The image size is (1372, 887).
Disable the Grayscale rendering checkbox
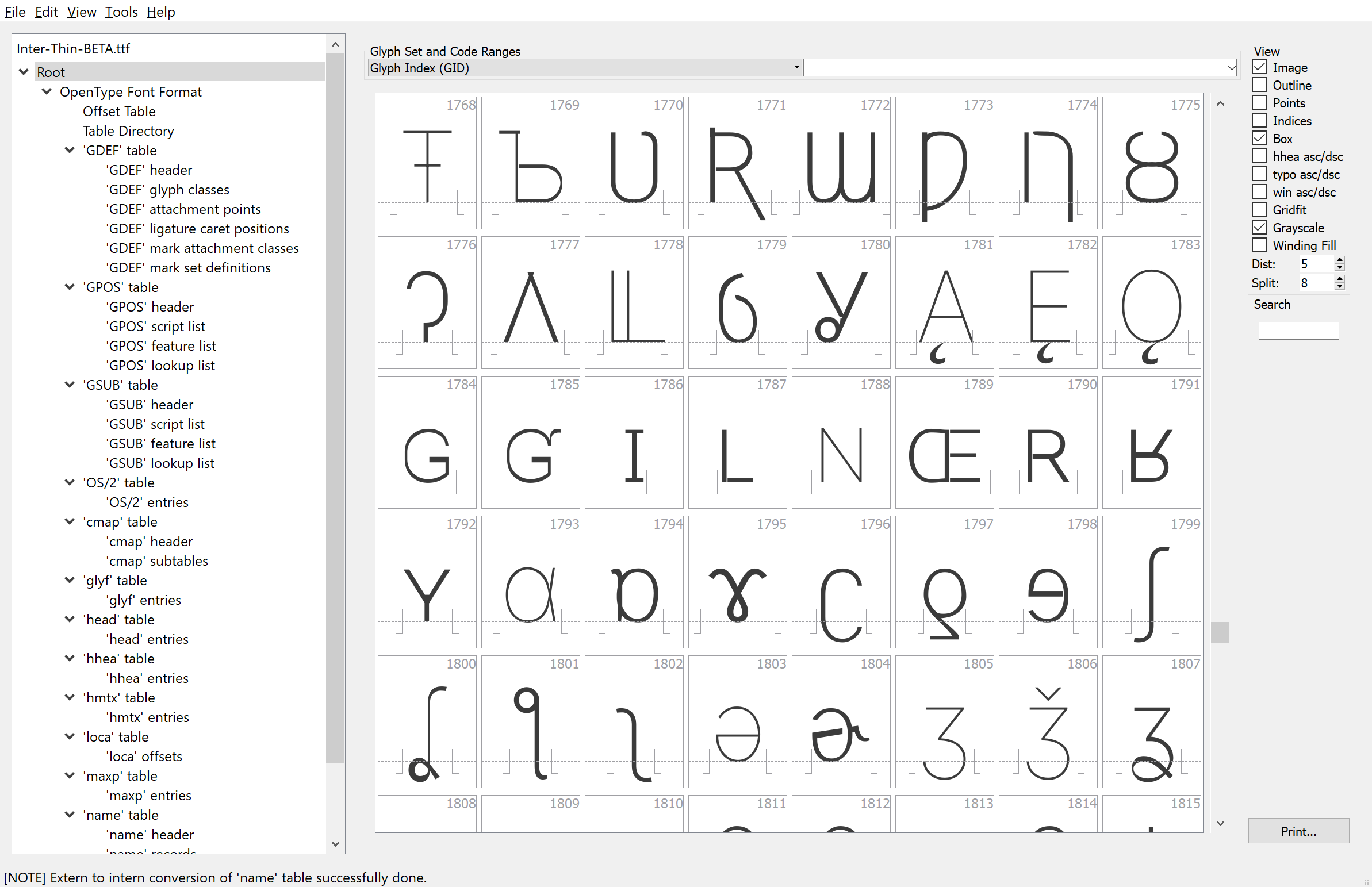pos(1259,227)
